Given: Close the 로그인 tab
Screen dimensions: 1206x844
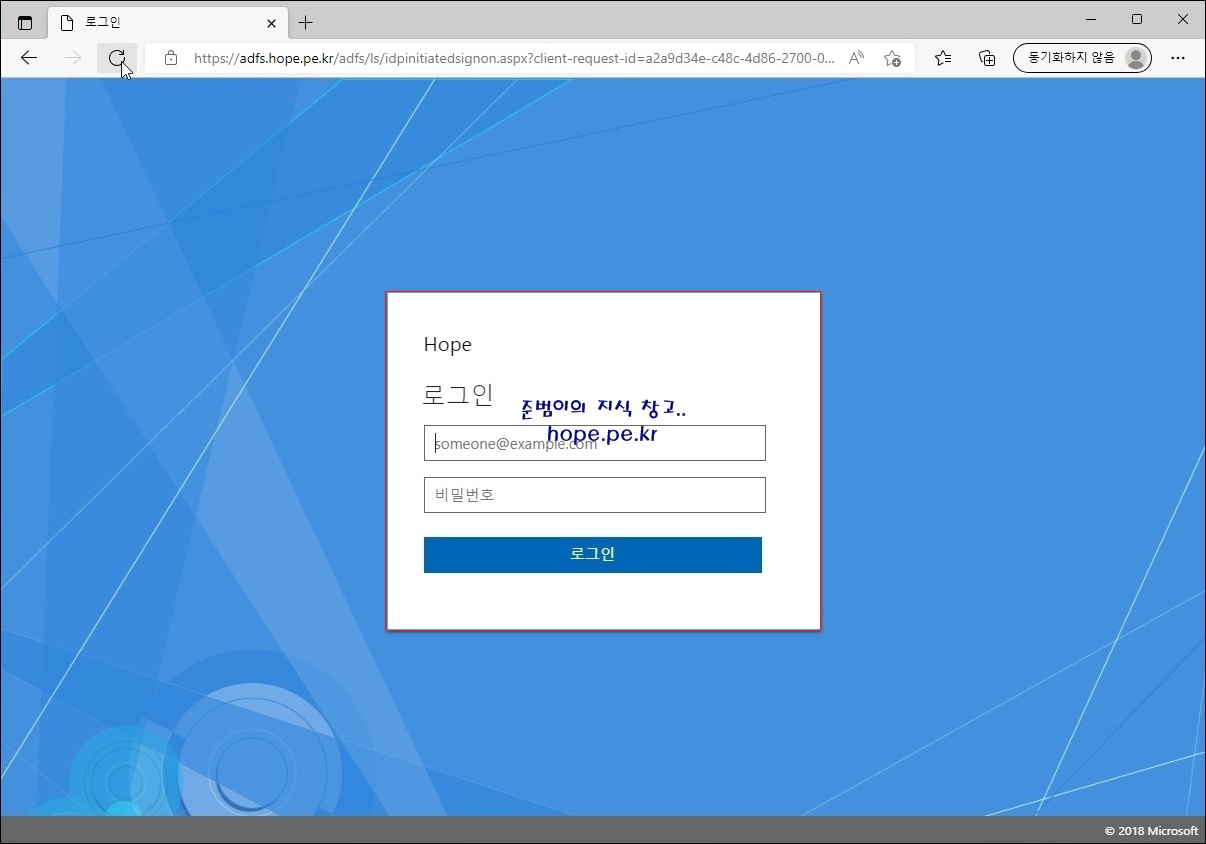Looking at the screenshot, I should coord(271,22).
